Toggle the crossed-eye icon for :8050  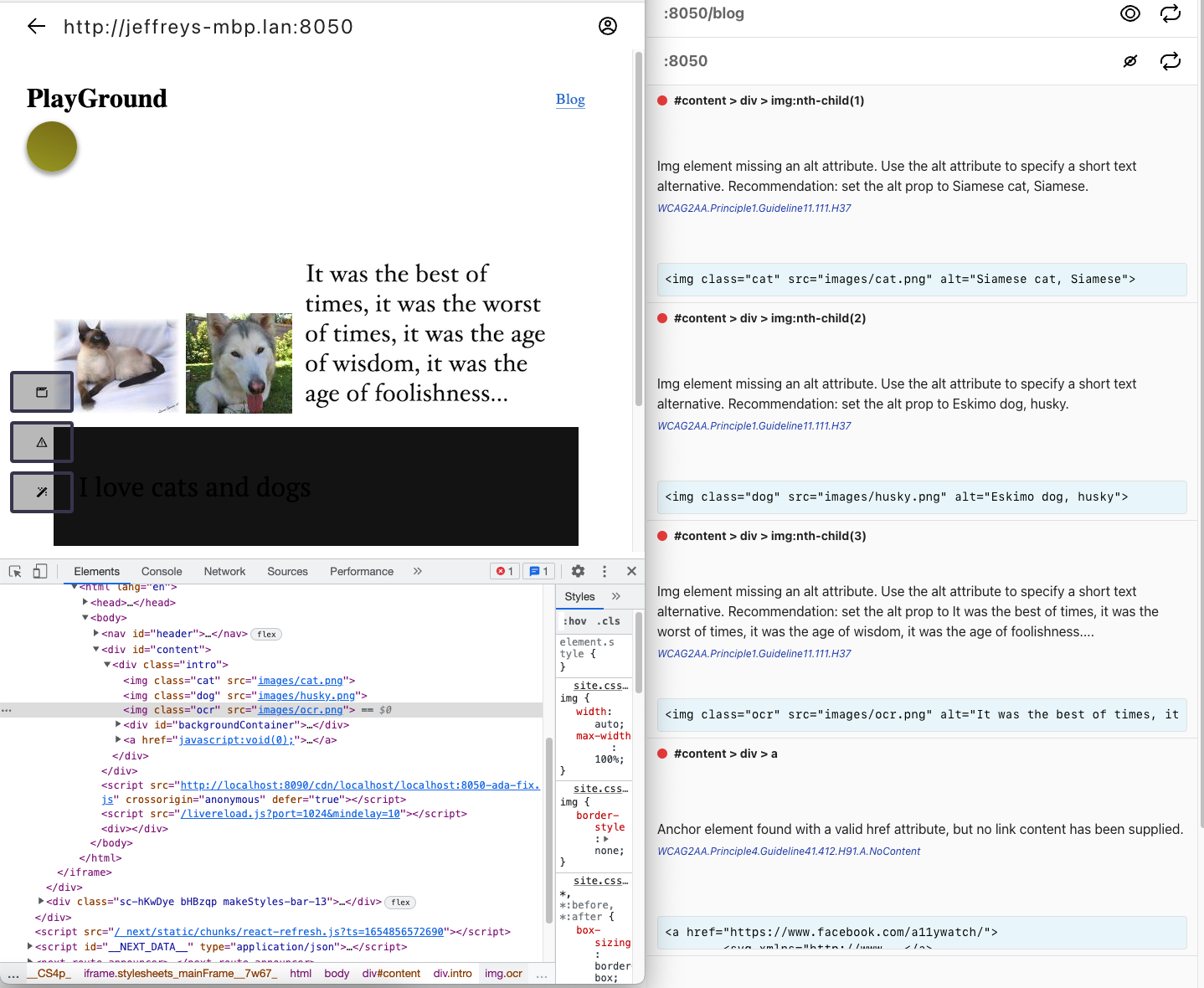coord(1129,60)
